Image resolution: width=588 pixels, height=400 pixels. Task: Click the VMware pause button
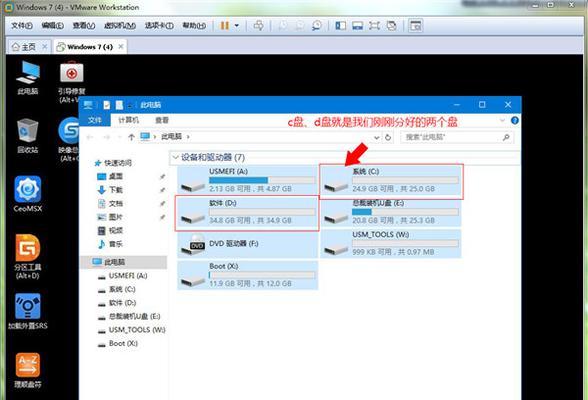point(225,25)
